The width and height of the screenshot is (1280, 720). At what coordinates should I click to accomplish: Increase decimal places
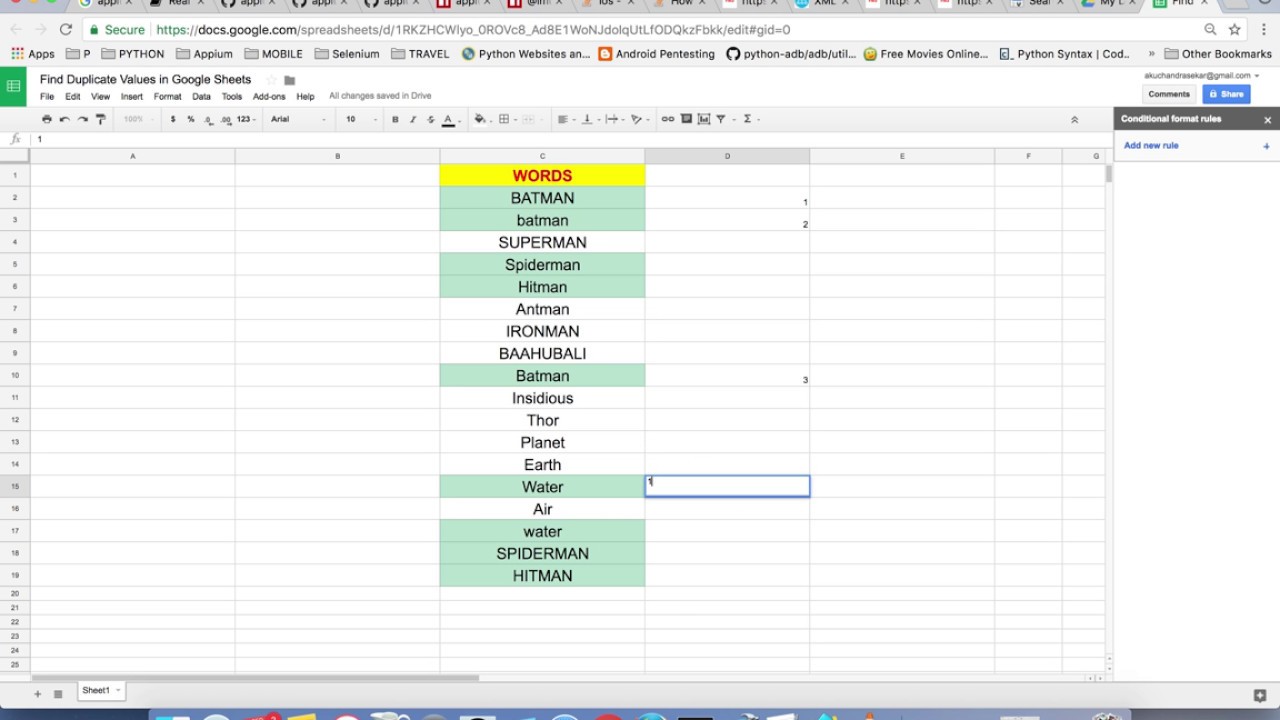pyautogui.click(x=224, y=119)
